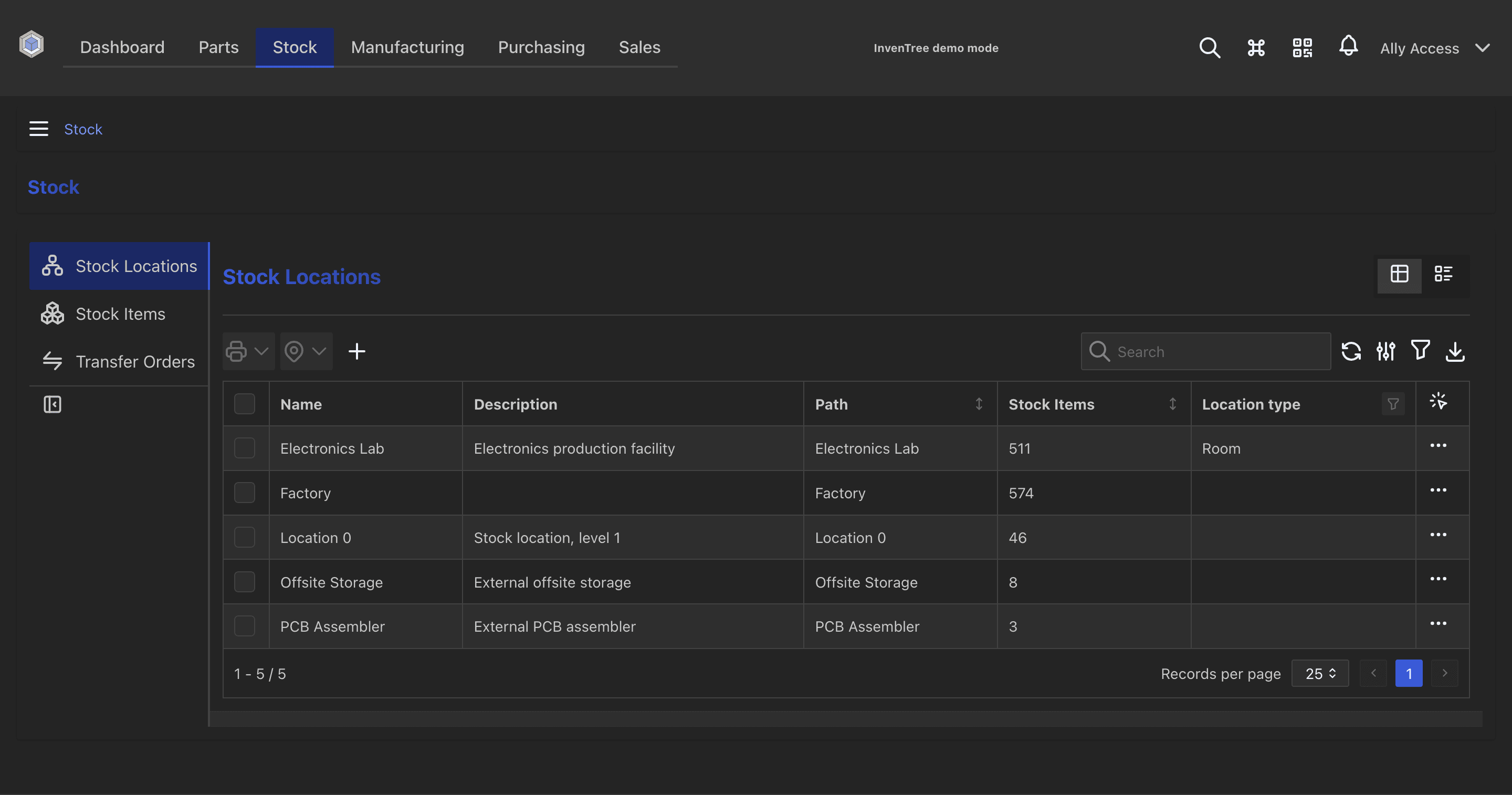Open row actions for Electronics Lab
Image resolution: width=1512 pixels, height=795 pixels.
point(1438,446)
